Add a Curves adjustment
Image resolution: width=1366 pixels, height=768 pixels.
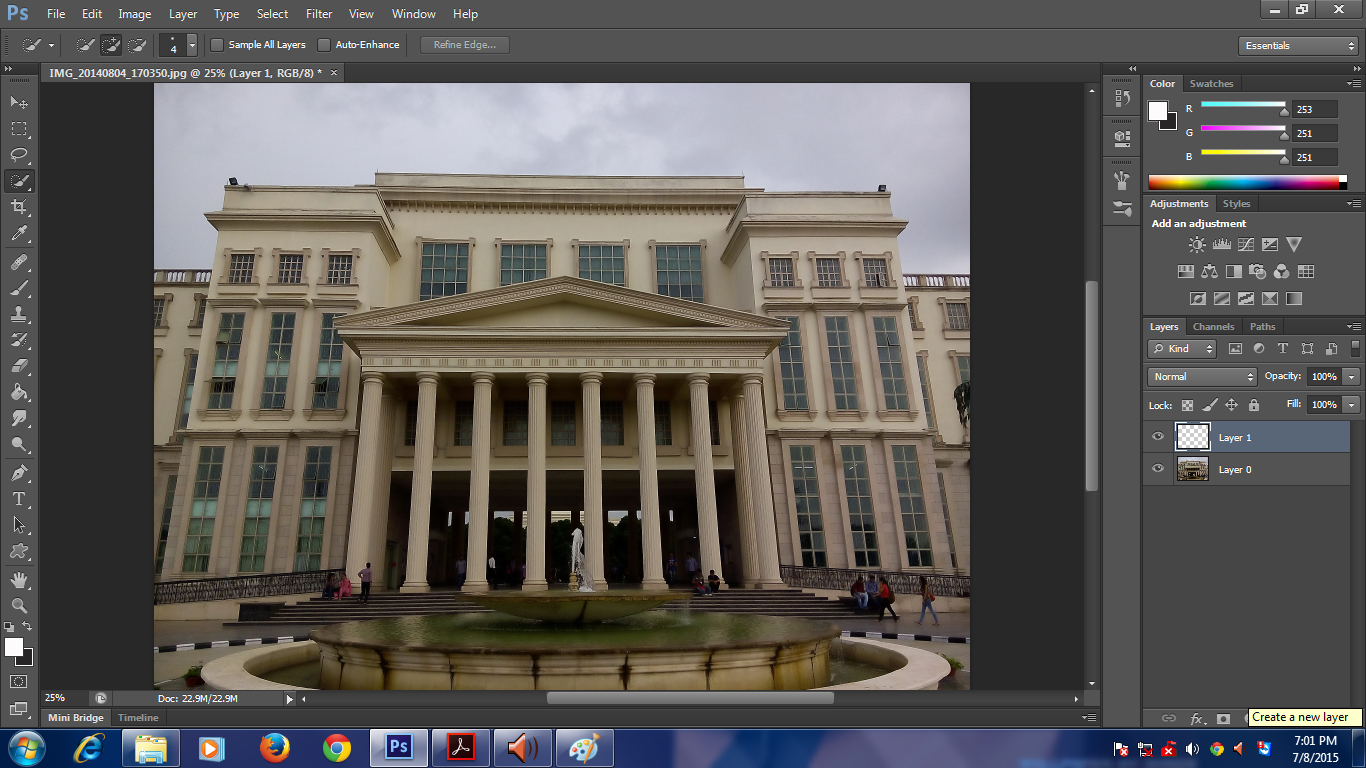(x=1245, y=244)
